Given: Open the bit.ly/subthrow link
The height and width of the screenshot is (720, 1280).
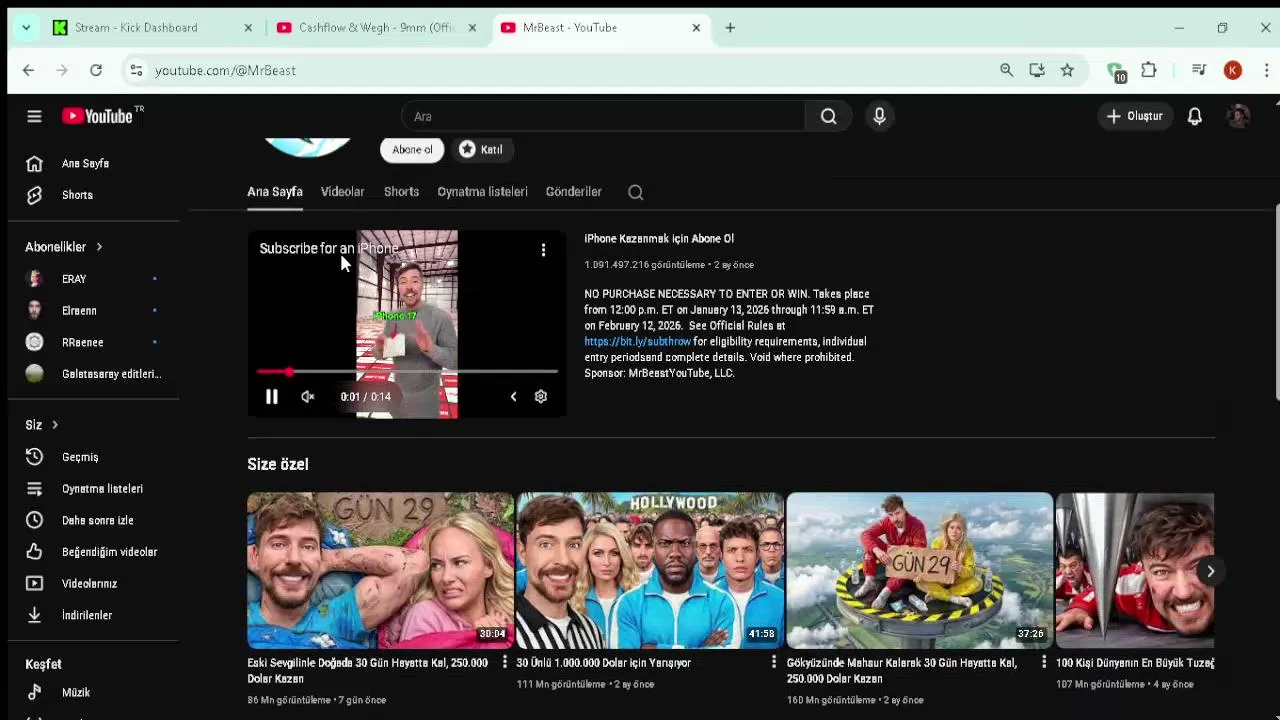Looking at the screenshot, I should tap(637, 341).
